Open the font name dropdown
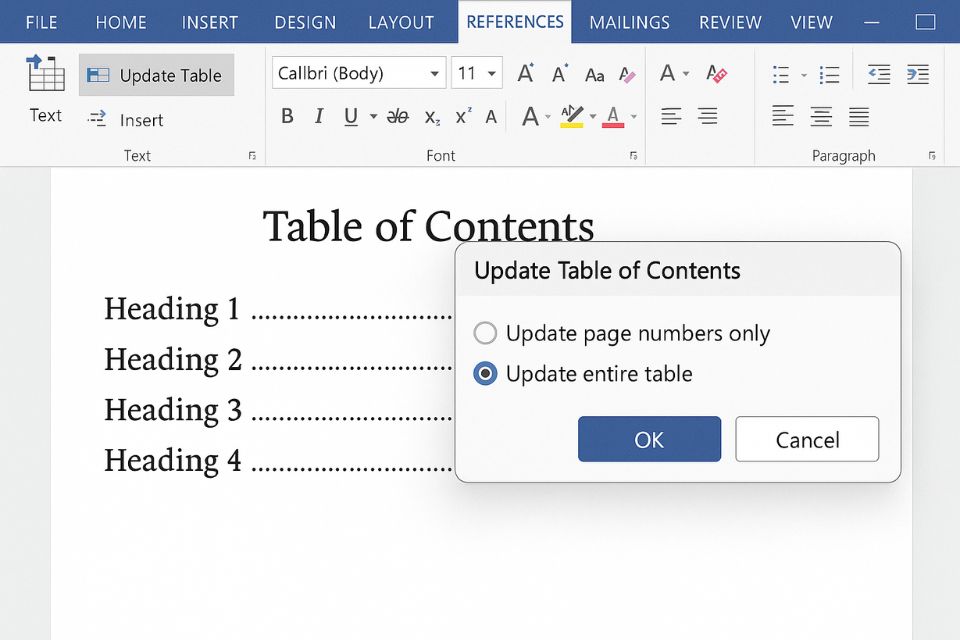The width and height of the screenshot is (960, 640). [434, 73]
